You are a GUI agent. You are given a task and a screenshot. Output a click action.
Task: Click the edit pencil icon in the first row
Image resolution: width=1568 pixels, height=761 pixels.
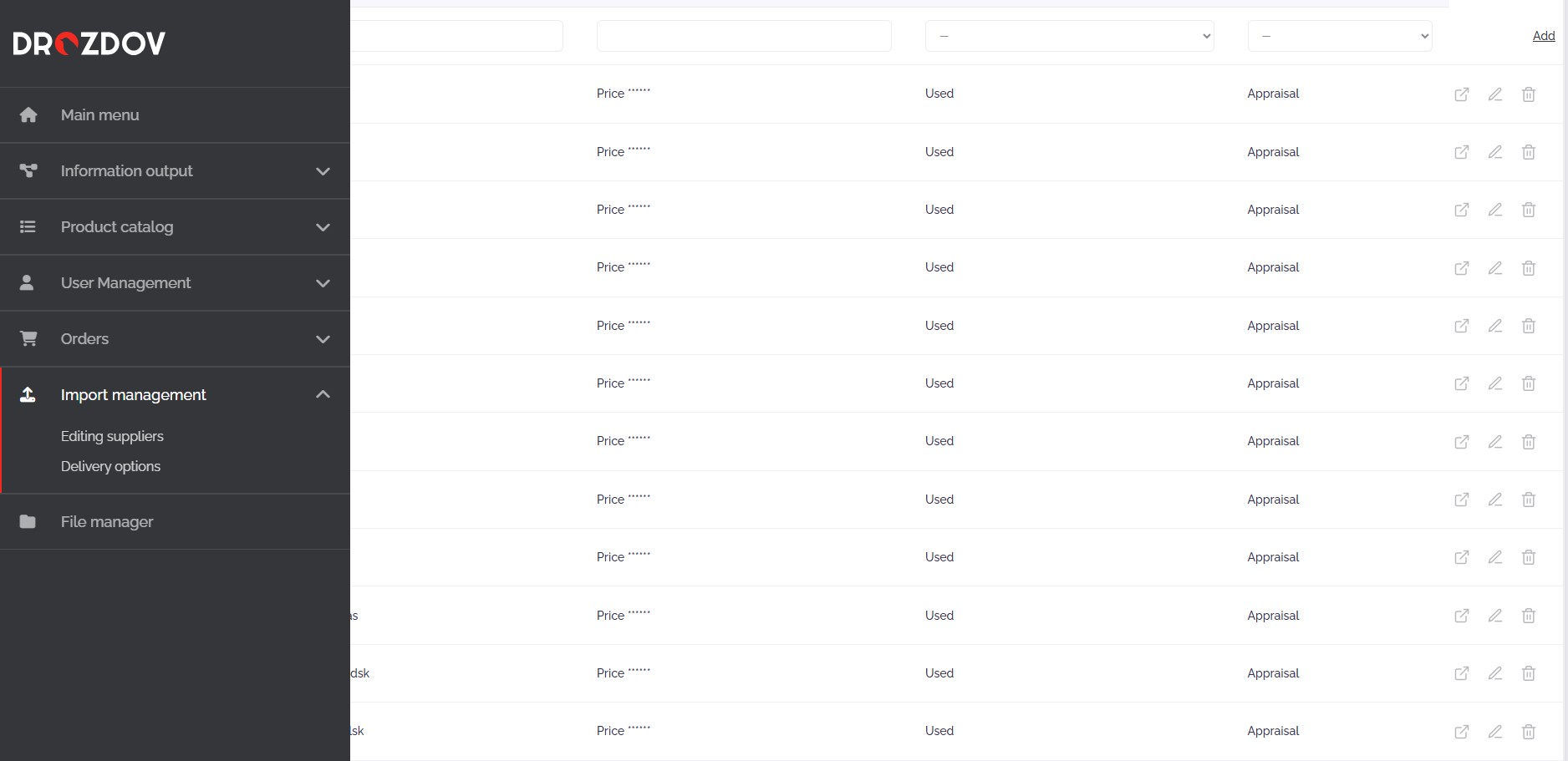pos(1495,94)
